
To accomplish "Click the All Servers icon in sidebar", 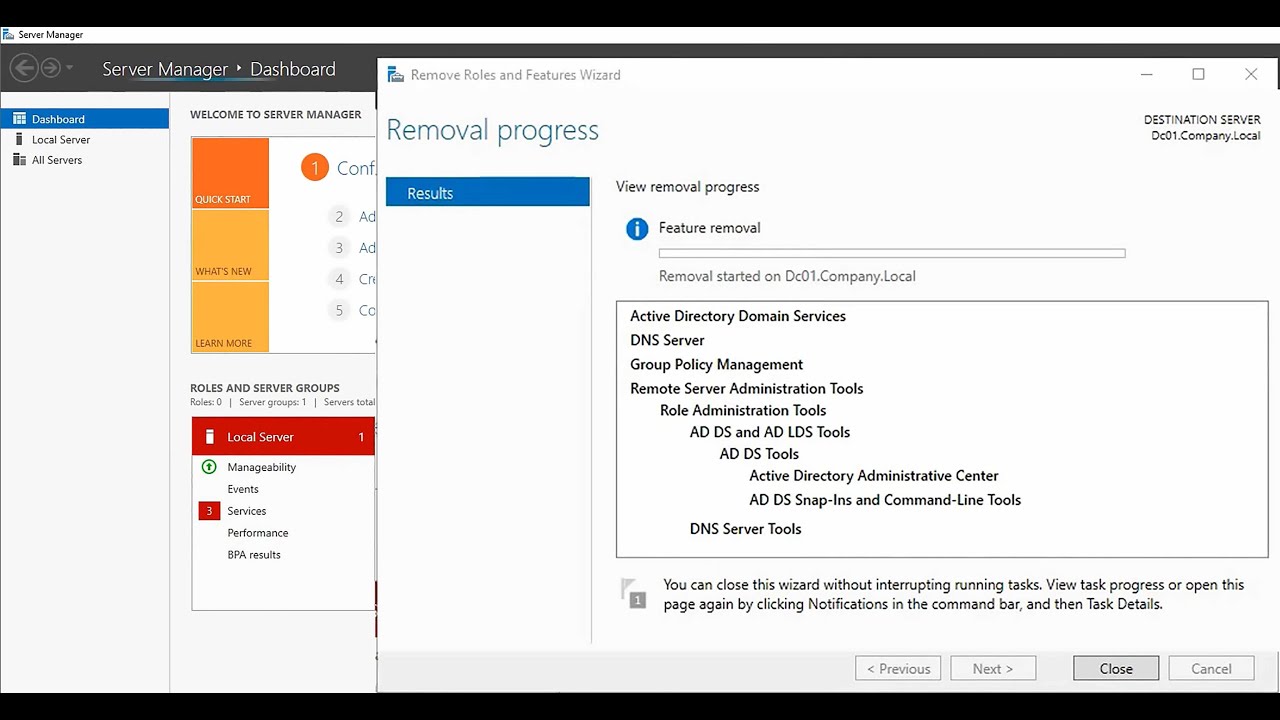I will pos(19,160).
